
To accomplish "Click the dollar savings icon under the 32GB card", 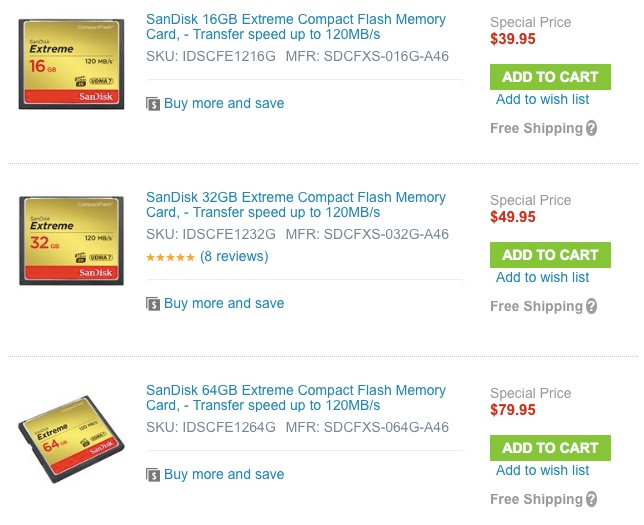I will pos(153,304).
